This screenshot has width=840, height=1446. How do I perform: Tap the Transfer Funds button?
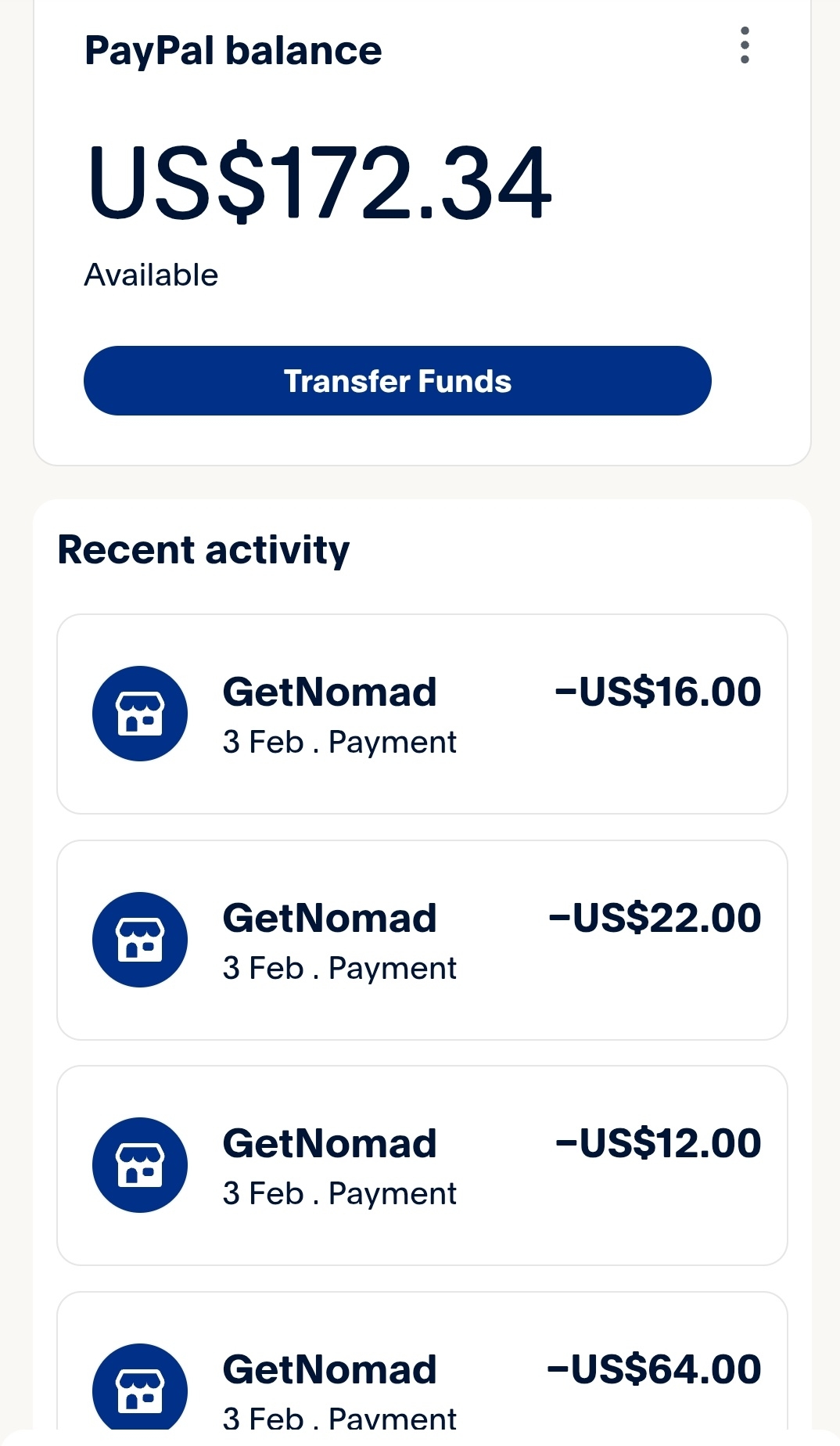click(397, 381)
